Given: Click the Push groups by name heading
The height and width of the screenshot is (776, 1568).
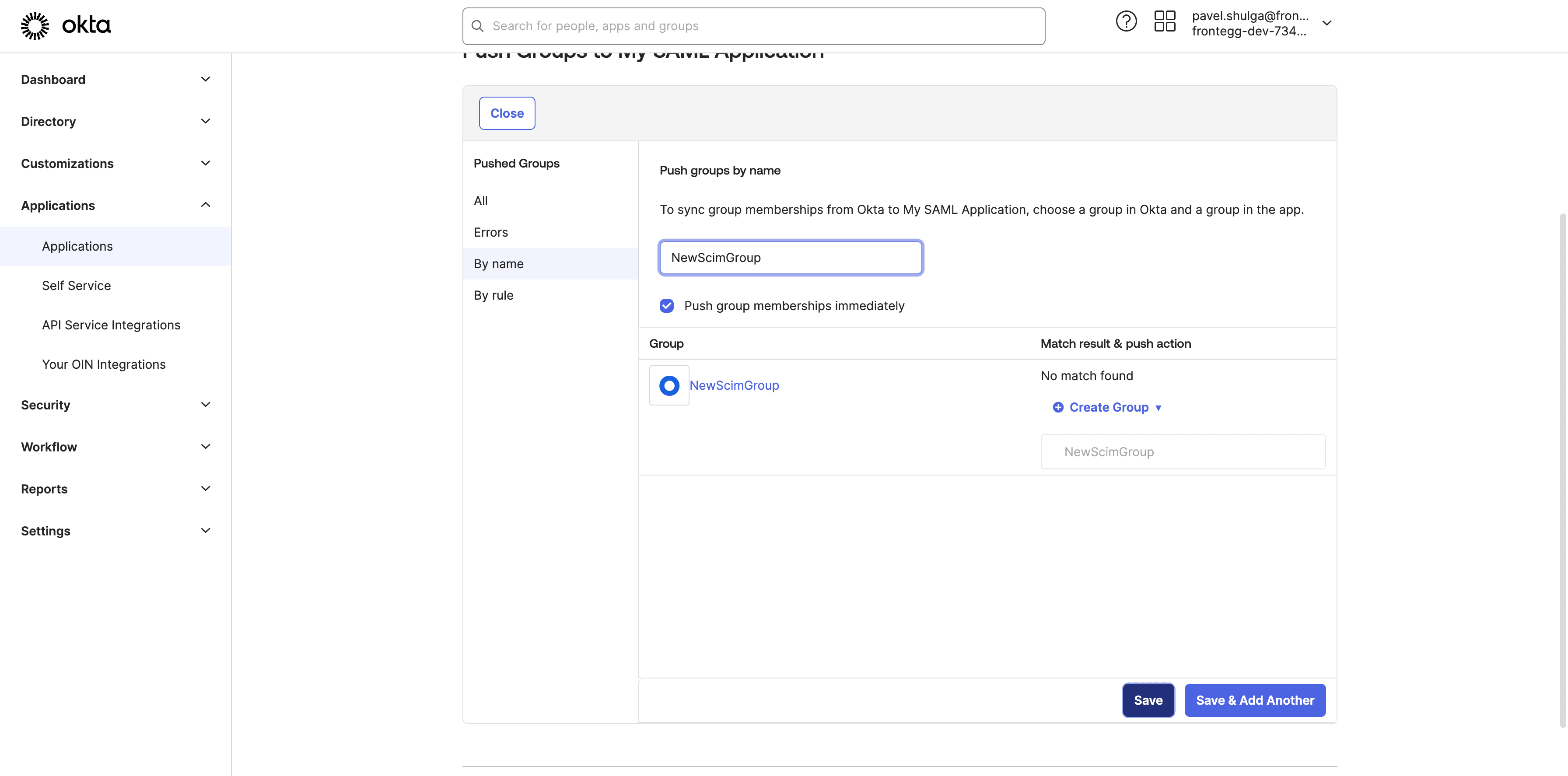Looking at the screenshot, I should click(720, 171).
